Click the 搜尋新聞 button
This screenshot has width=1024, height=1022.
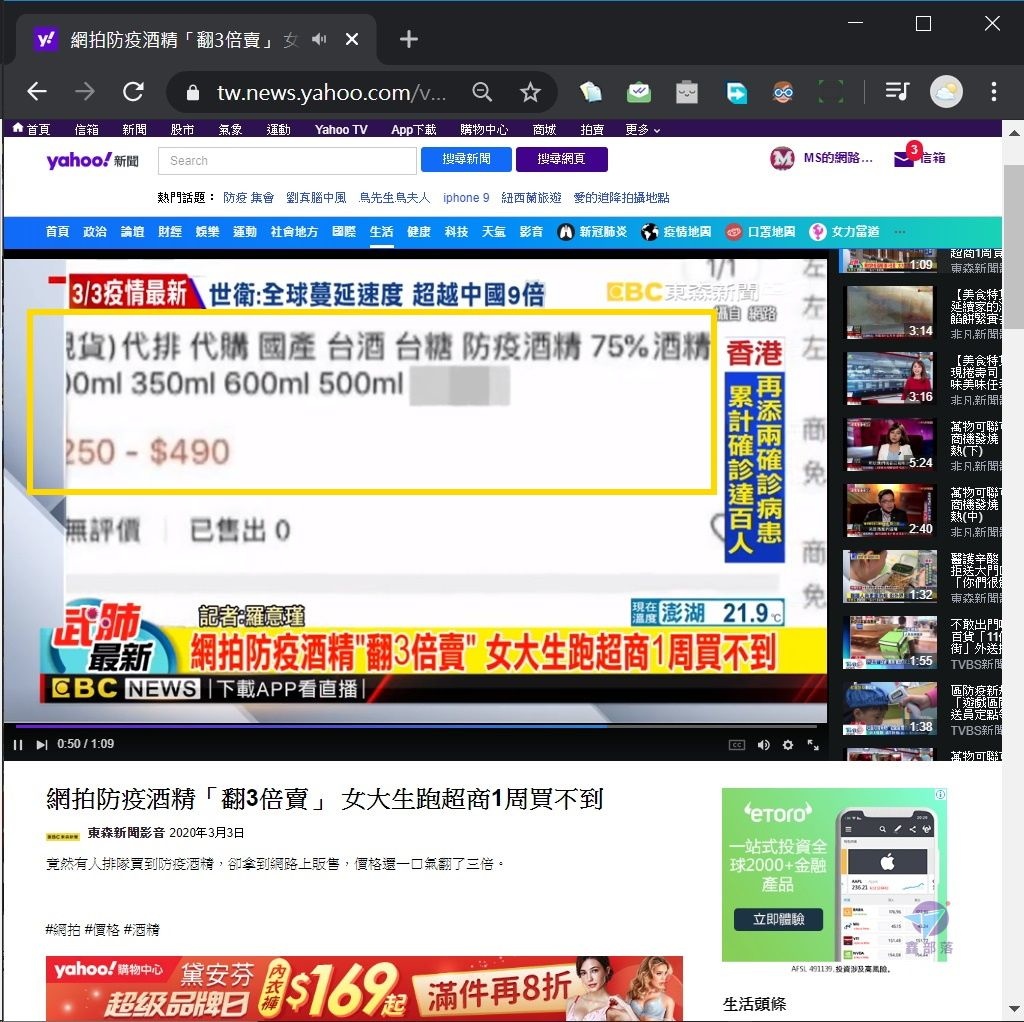pyautogui.click(x=466, y=159)
